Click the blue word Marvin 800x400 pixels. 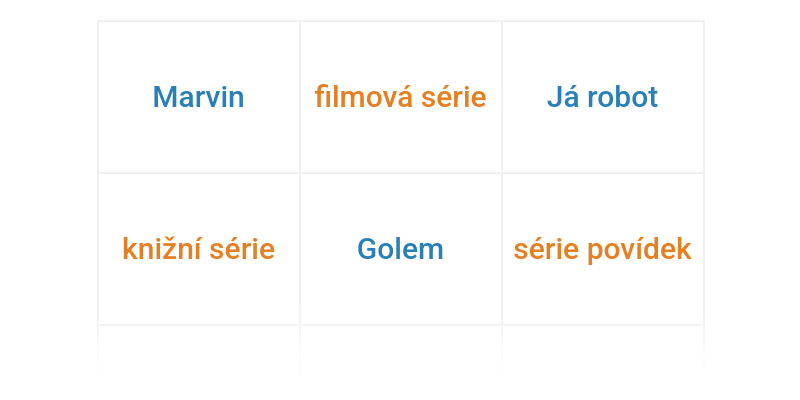point(199,97)
